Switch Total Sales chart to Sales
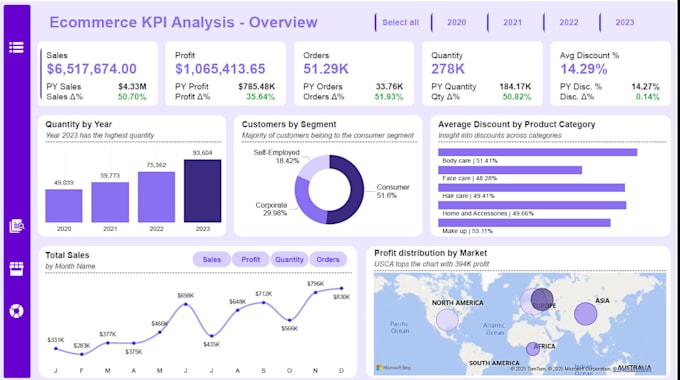Viewport: 680px width, 380px height. click(212, 259)
